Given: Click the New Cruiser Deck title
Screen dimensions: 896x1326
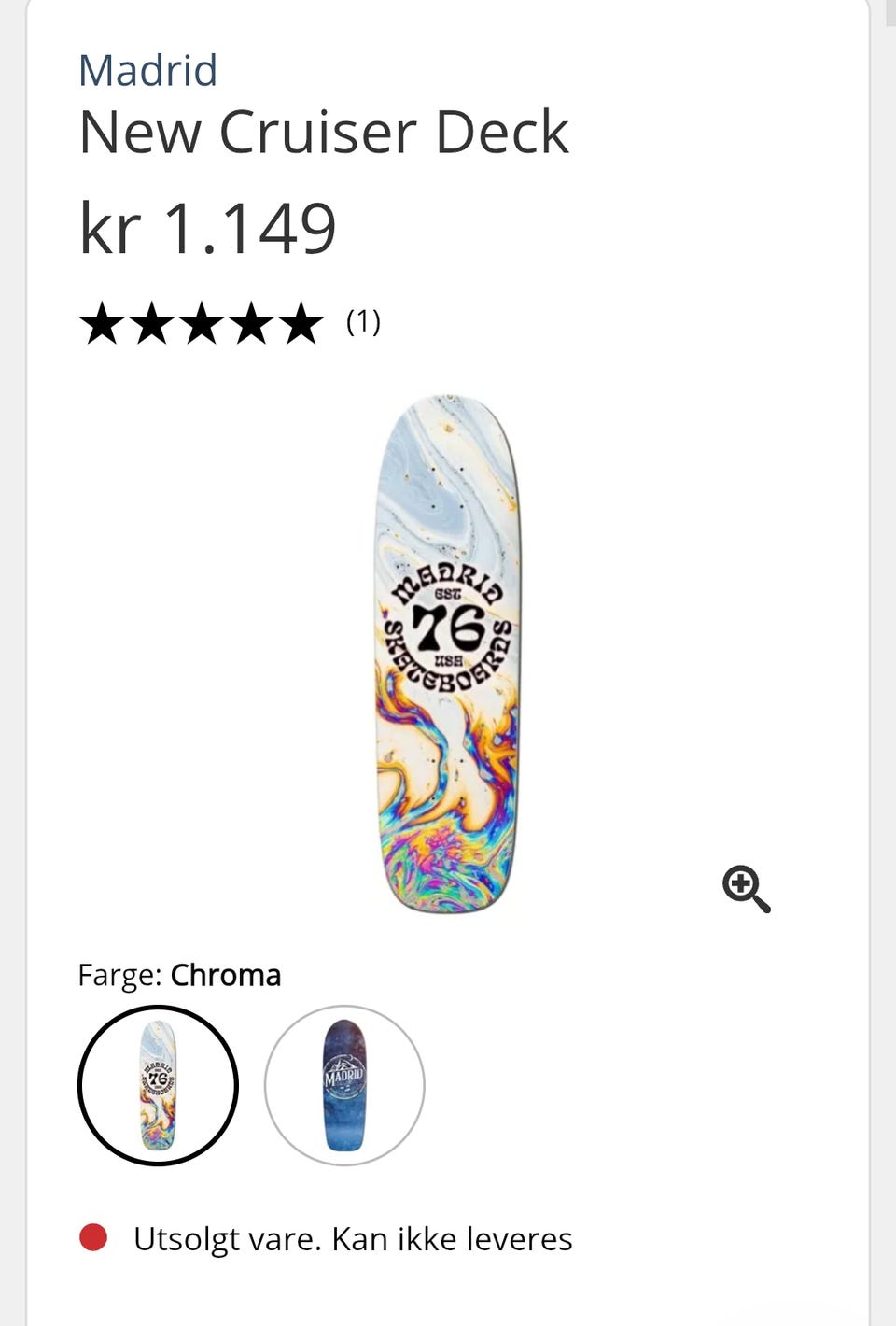Looking at the screenshot, I should click(x=323, y=132).
